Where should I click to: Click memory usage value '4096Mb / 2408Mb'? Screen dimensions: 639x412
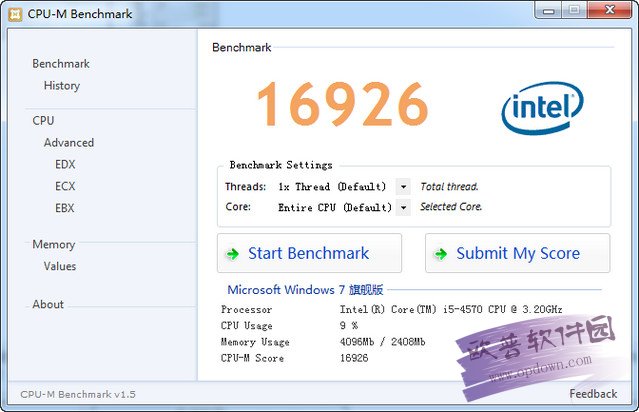382,342
